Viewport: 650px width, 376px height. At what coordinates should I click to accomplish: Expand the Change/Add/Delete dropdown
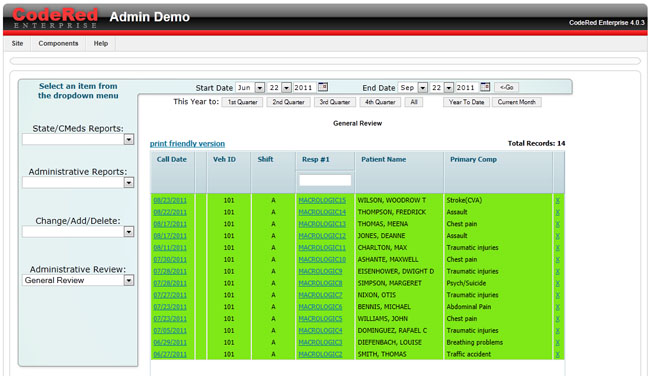pos(129,232)
